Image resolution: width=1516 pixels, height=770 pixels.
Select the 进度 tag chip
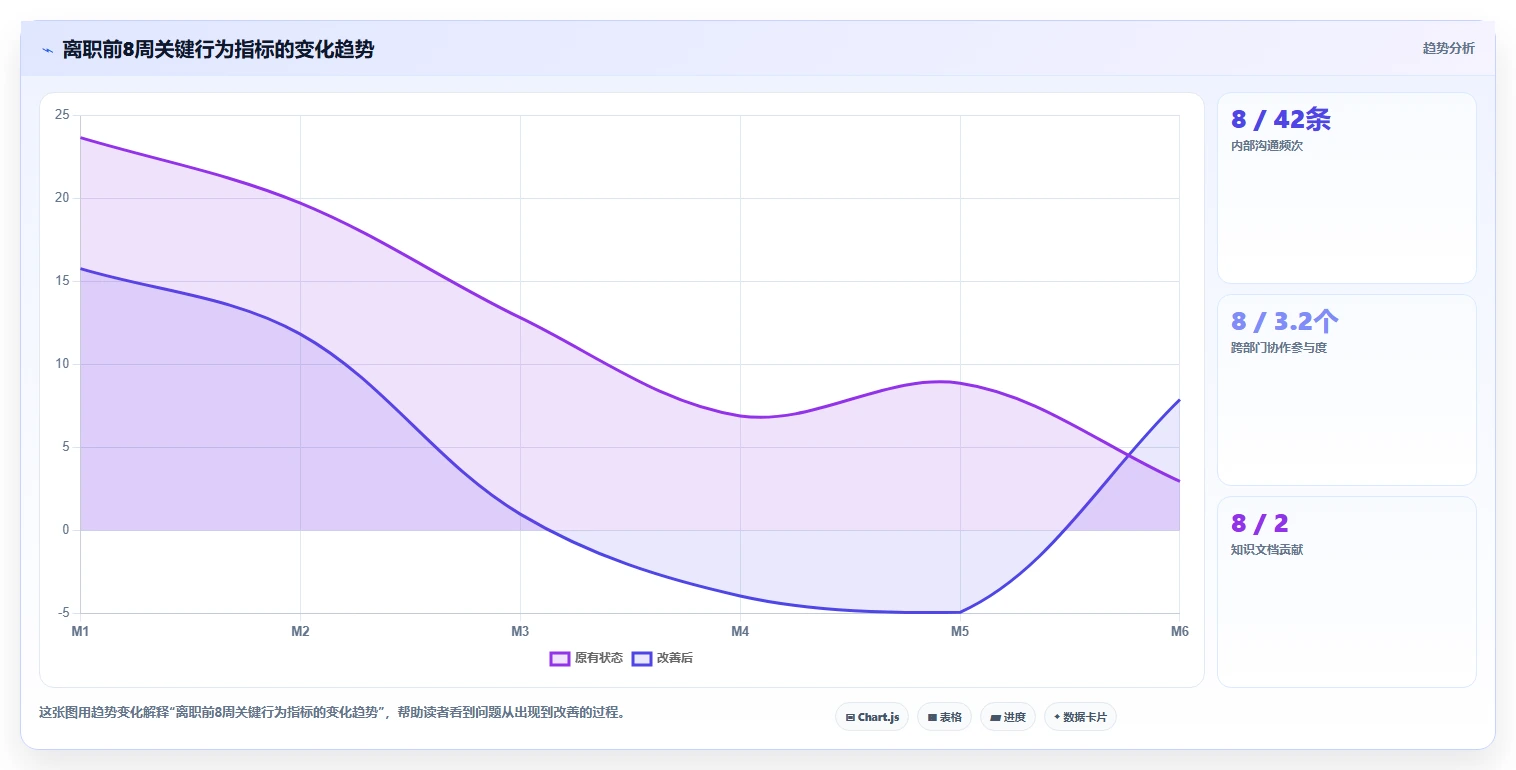coord(1008,717)
